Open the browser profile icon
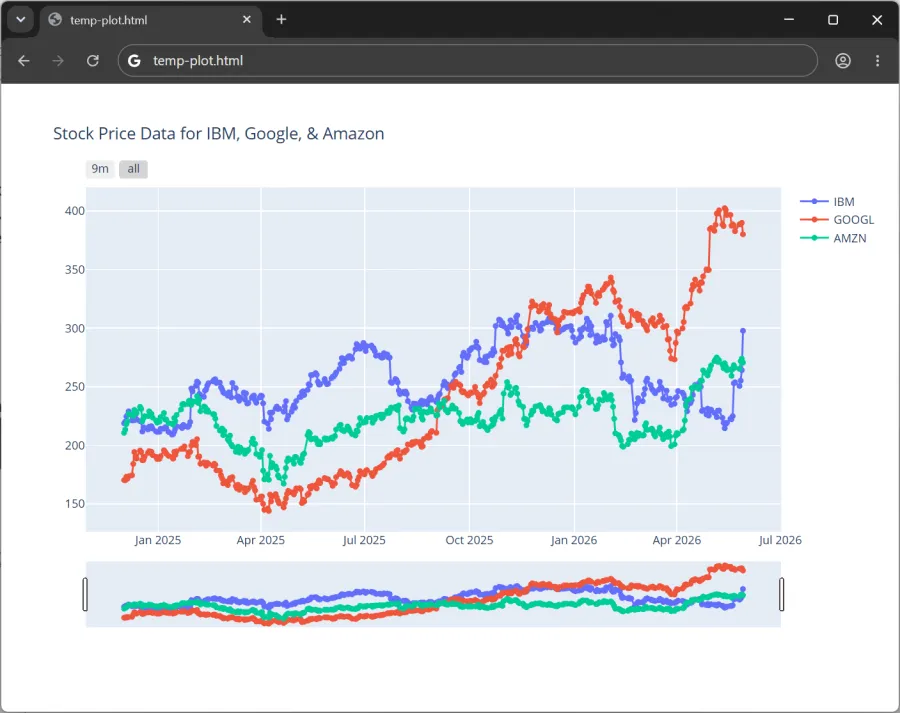900x713 pixels. click(843, 61)
